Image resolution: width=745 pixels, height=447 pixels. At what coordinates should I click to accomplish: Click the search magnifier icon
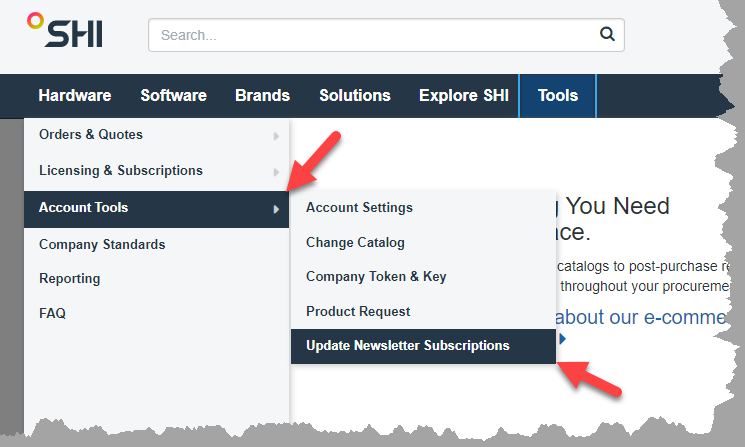click(x=607, y=34)
